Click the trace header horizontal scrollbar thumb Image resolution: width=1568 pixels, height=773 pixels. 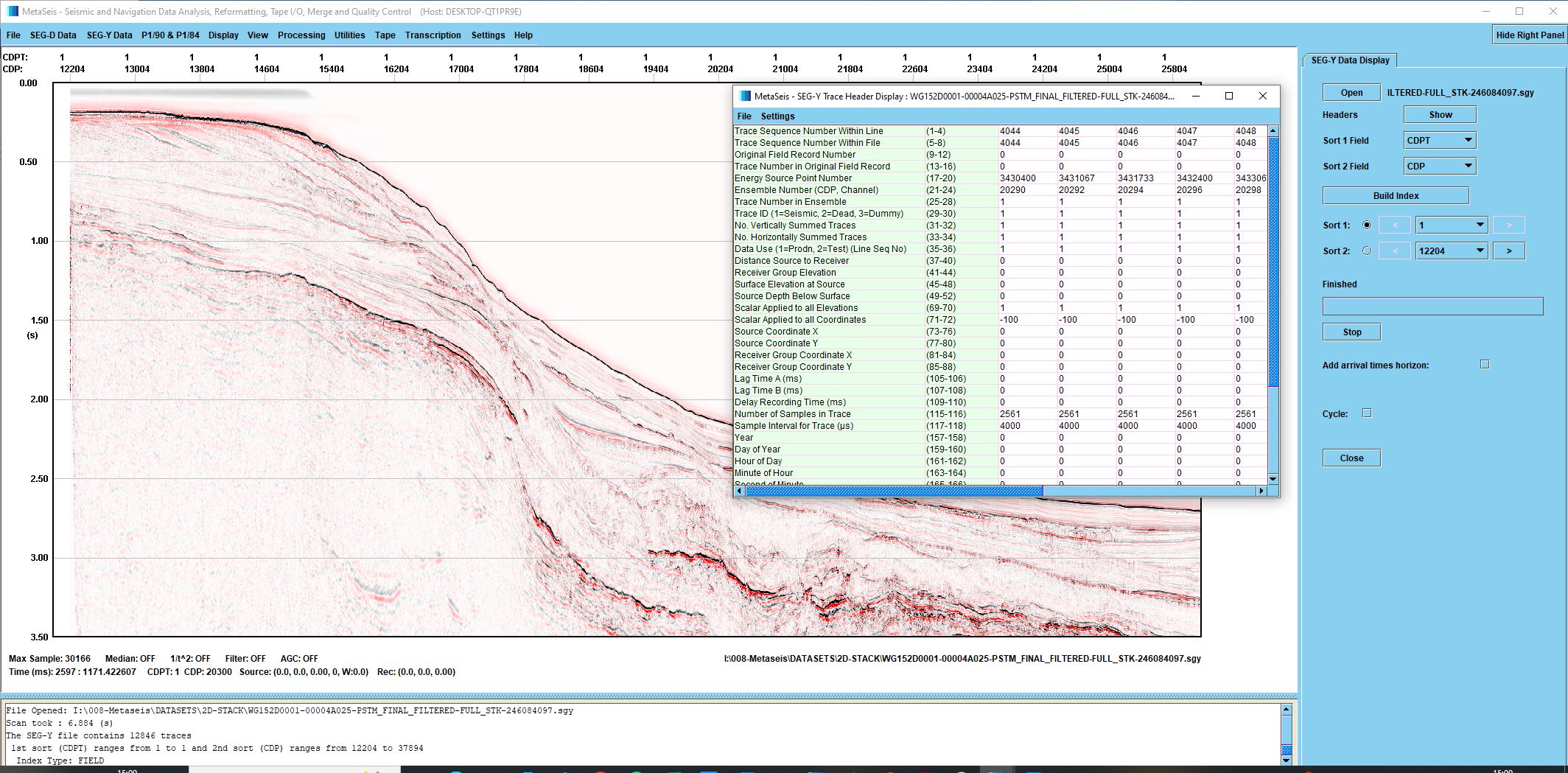coord(894,491)
